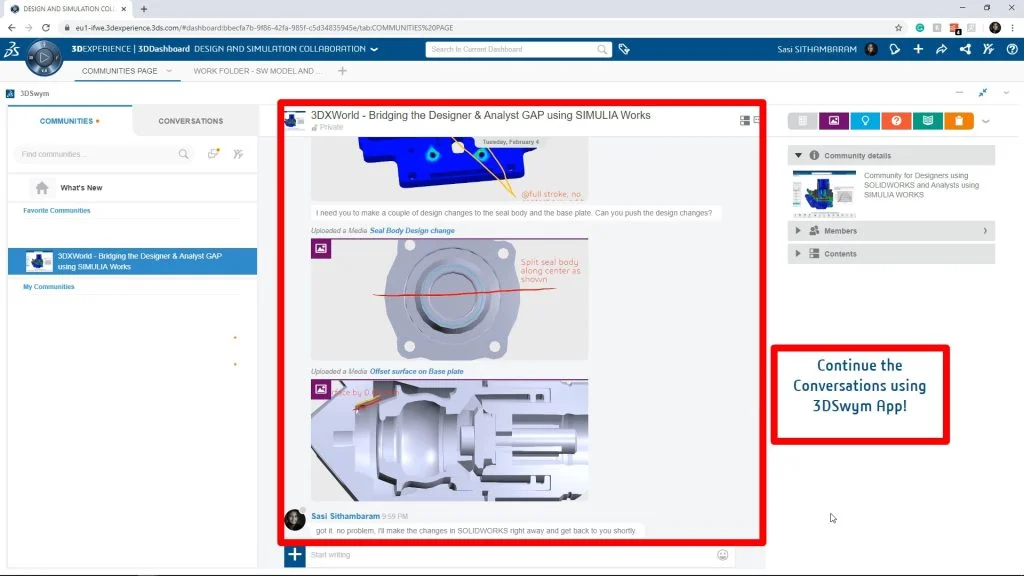Click the tag icon next to search bar
This screenshot has width=1024, height=576.
[624, 49]
